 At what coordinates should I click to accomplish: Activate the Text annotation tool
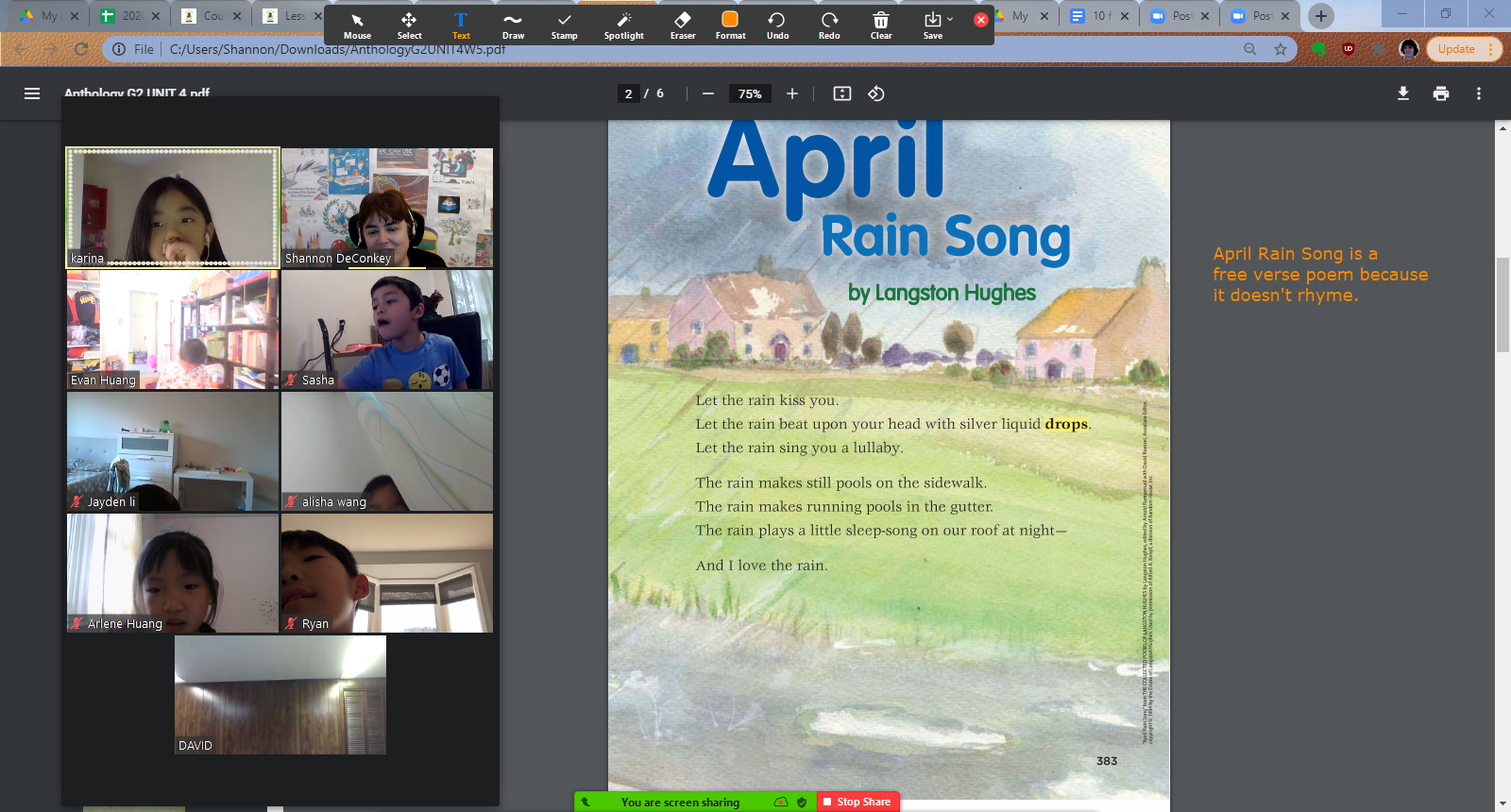[461, 26]
